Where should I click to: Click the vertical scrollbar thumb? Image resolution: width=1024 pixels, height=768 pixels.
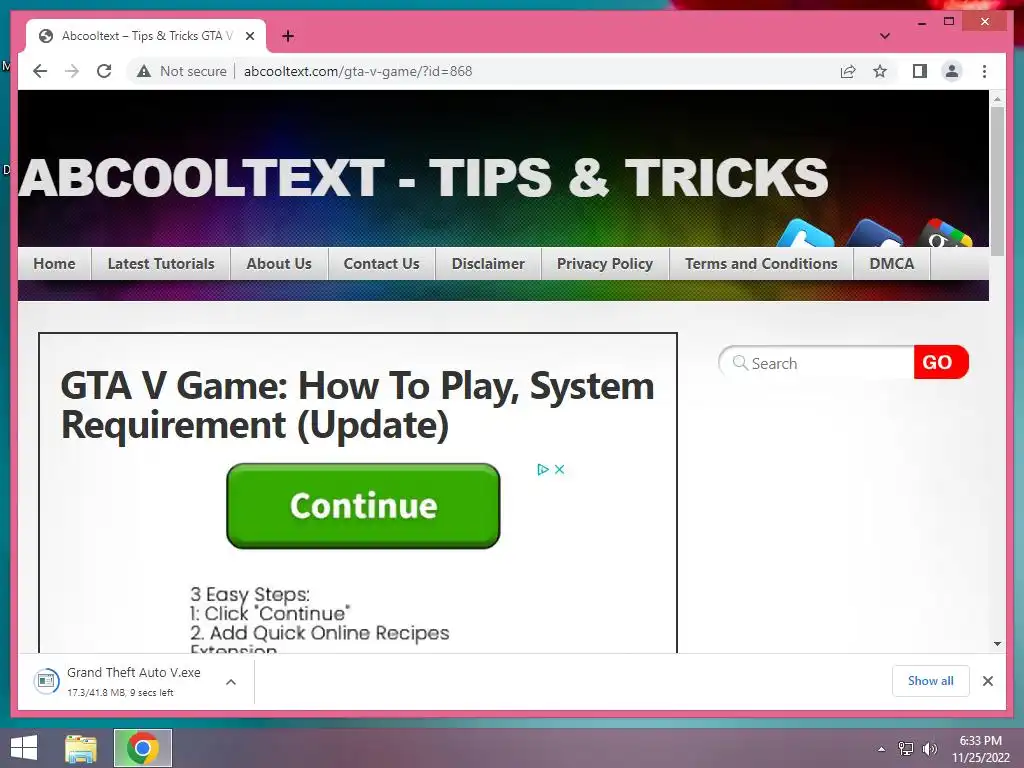pyautogui.click(x=997, y=181)
